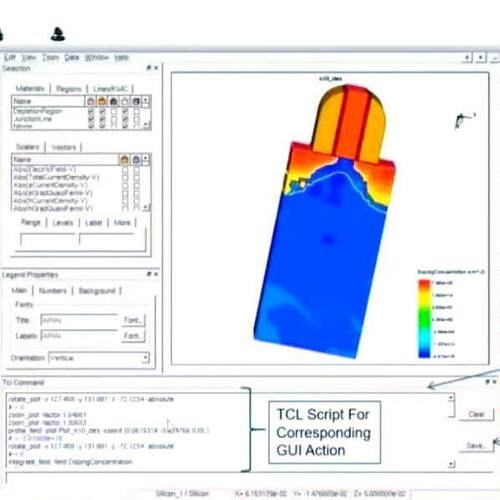Viewport: 500px width, 500px height.
Task: Select the Abs(eCurrentDensity-V) scalar row
Action: pos(50,185)
